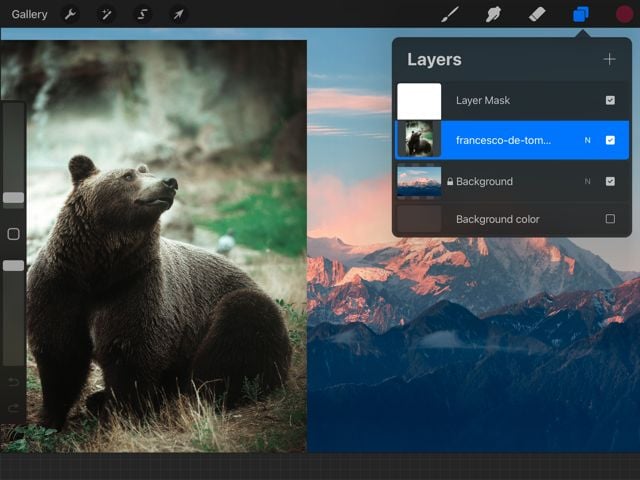Select the bear layer thumbnail

(x=419, y=140)
